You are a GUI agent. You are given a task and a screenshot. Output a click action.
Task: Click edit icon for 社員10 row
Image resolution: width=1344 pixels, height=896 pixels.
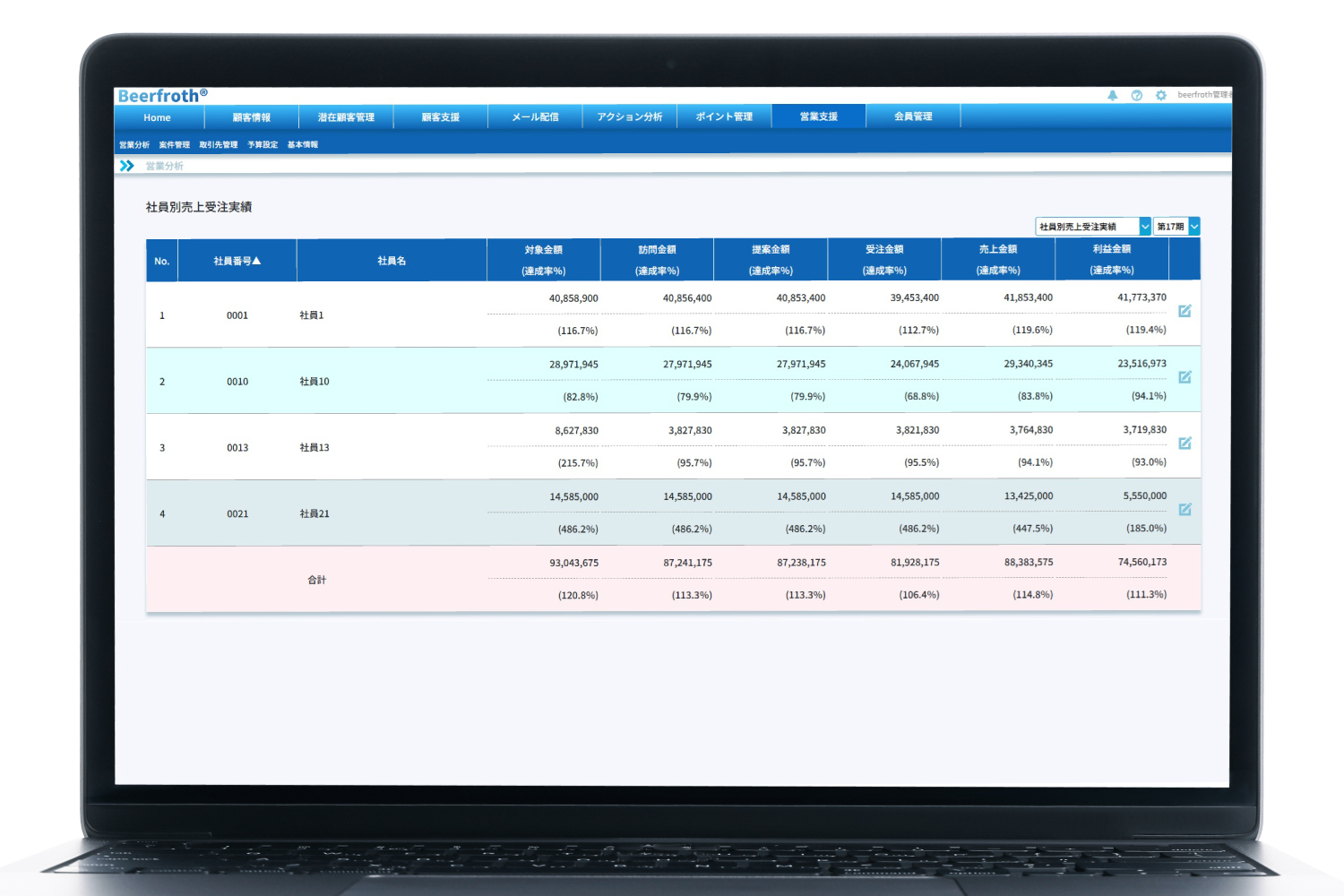click(1185, 377)
